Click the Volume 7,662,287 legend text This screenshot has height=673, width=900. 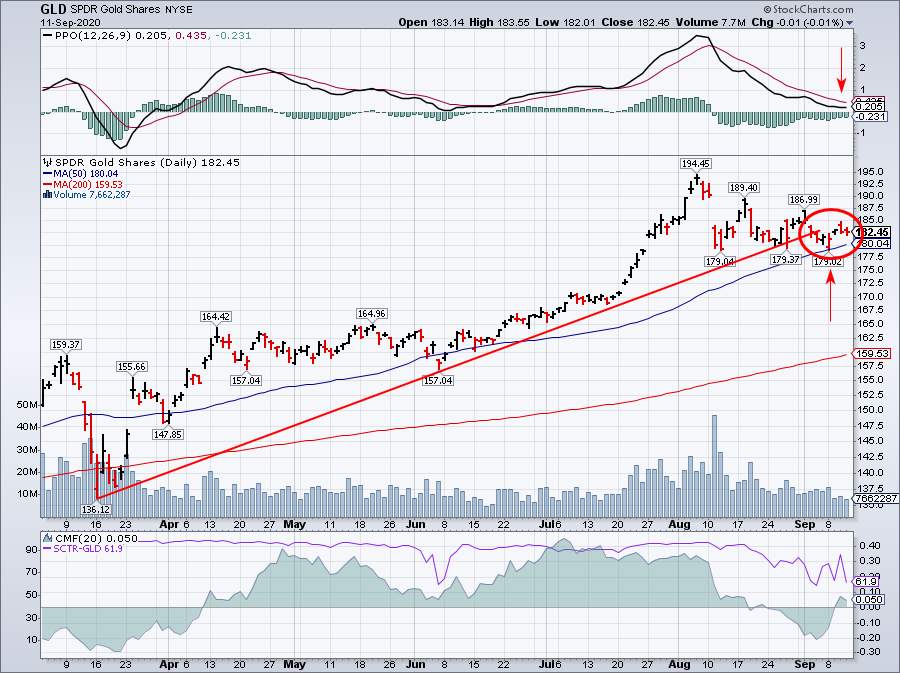click(92, 195)
